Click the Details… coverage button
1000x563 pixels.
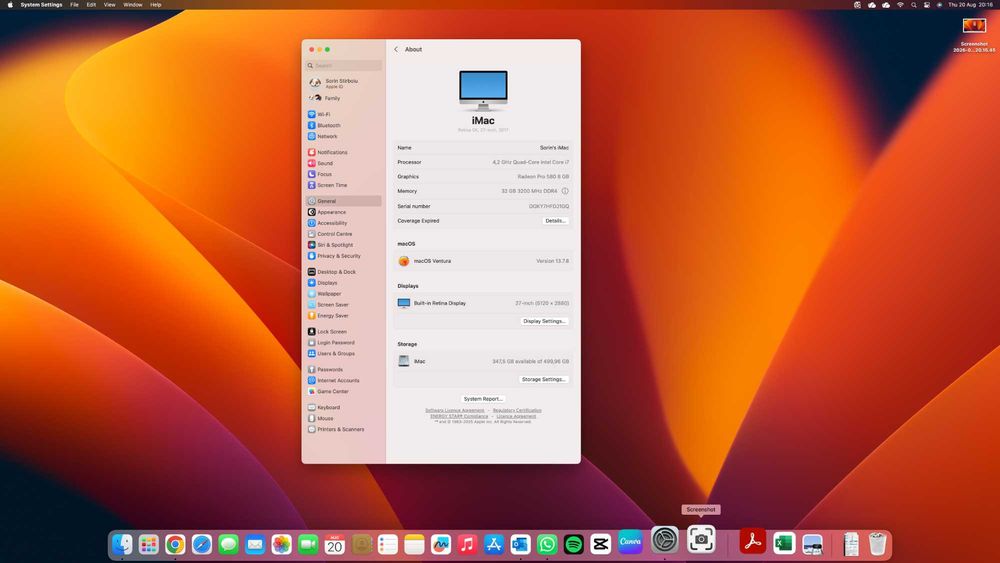pyautogui.click(x=555, y=221)
